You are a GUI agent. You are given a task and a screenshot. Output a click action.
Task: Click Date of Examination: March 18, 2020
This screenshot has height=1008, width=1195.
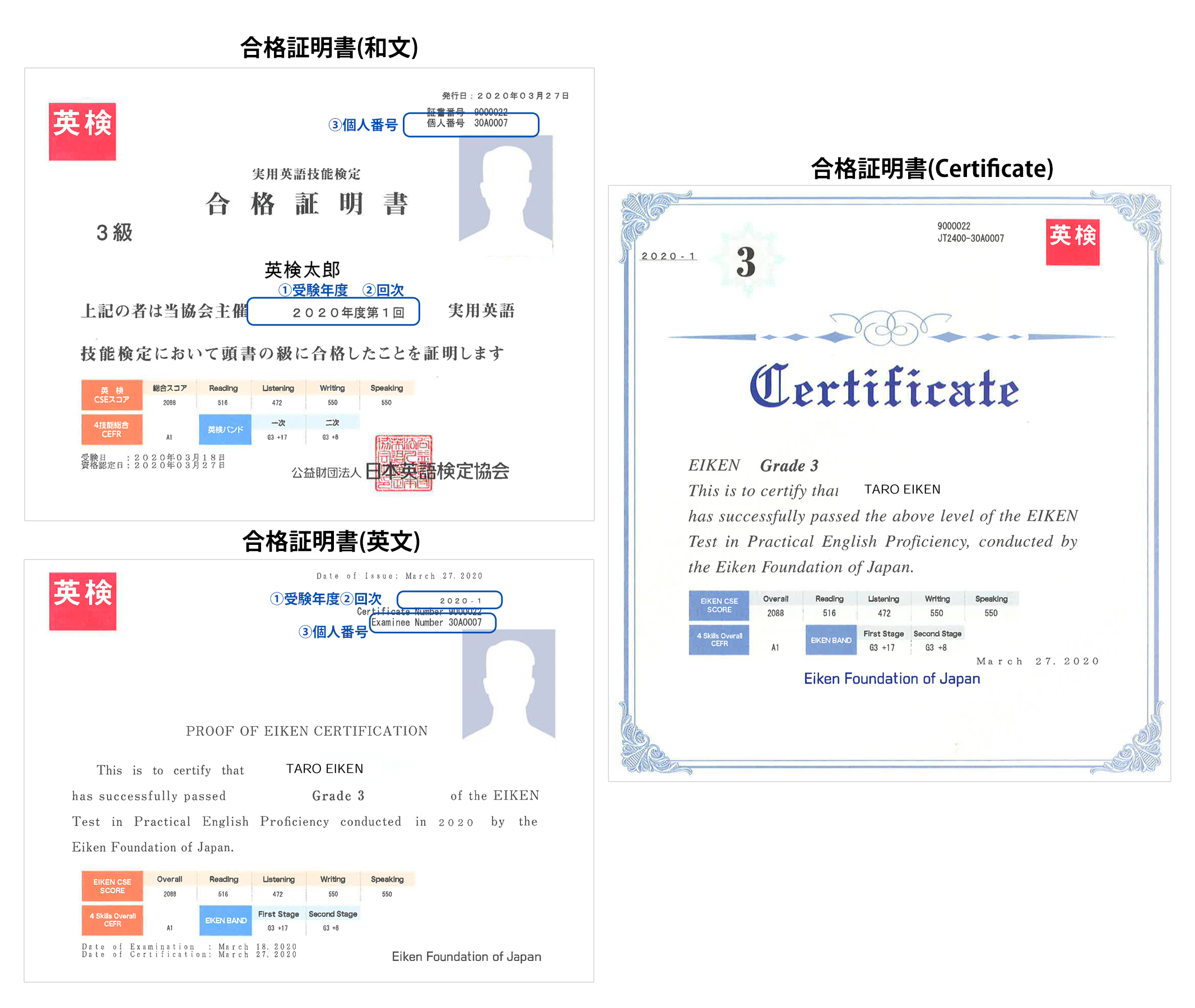coord(189,947)
